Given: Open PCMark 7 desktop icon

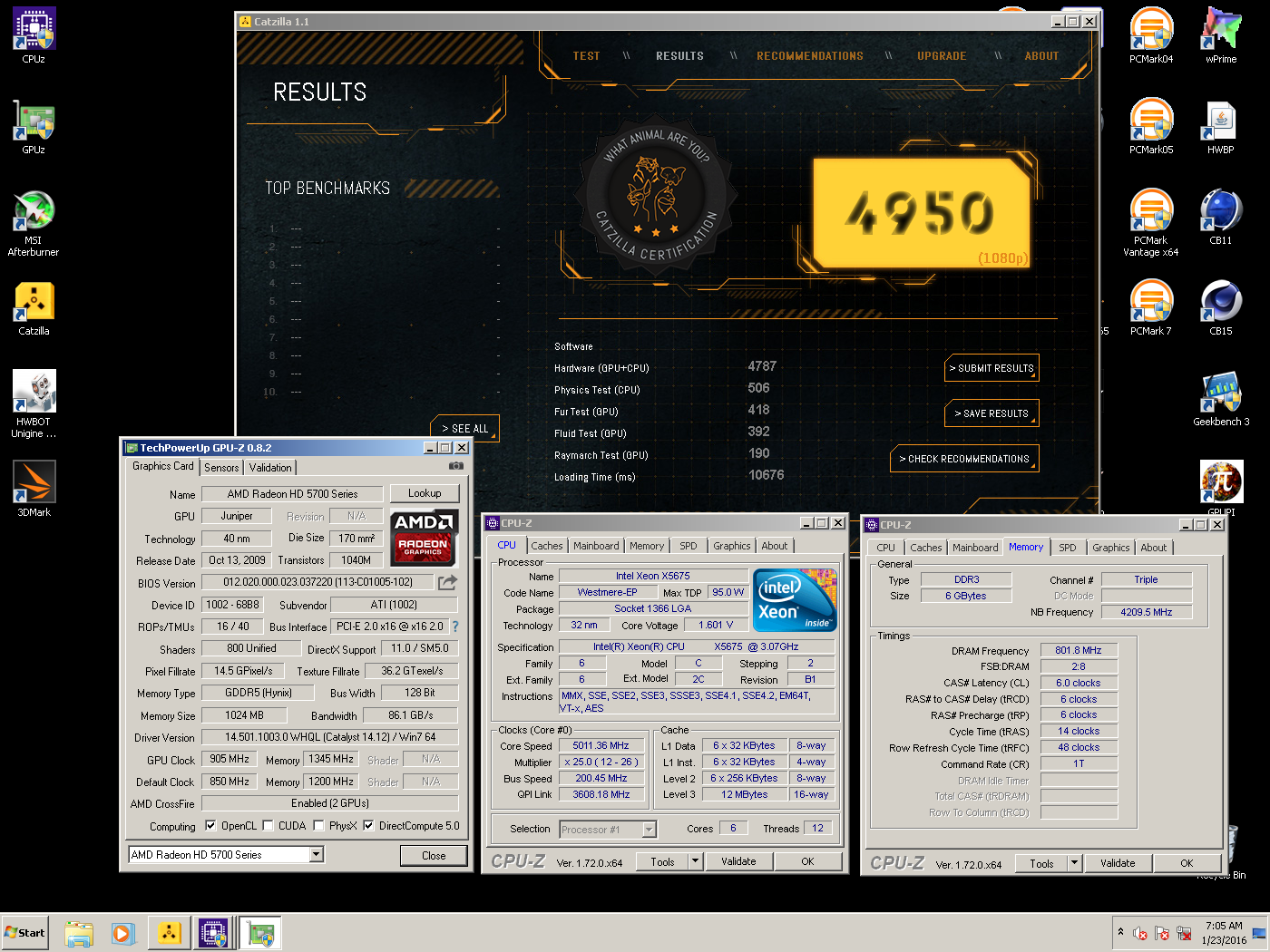Looking at the screenshot, I should 1151,307.
